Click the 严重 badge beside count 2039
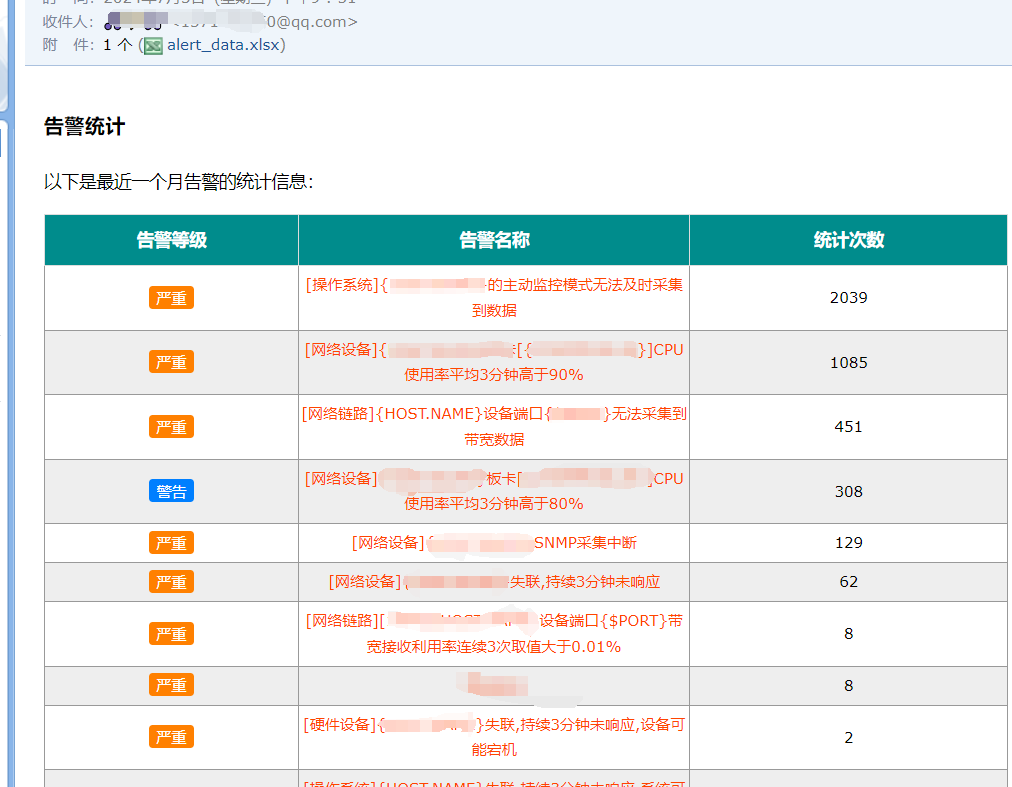The image size is (1012, 787). [x=171, y=298]
